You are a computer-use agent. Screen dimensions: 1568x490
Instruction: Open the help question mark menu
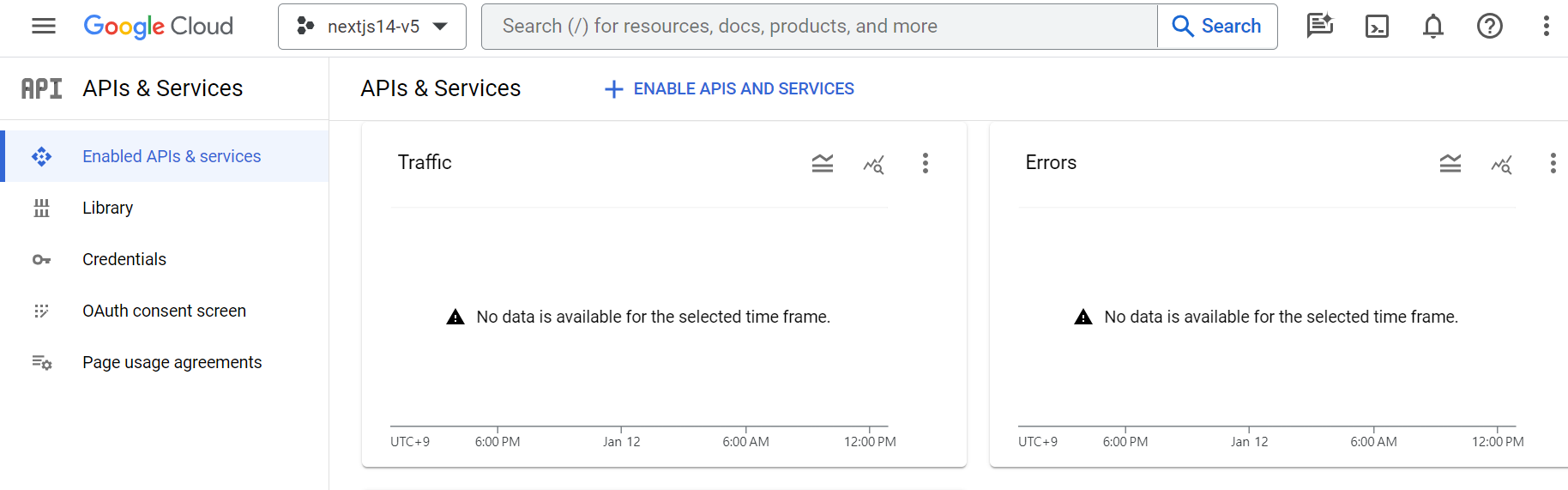tap(1490, 27)
